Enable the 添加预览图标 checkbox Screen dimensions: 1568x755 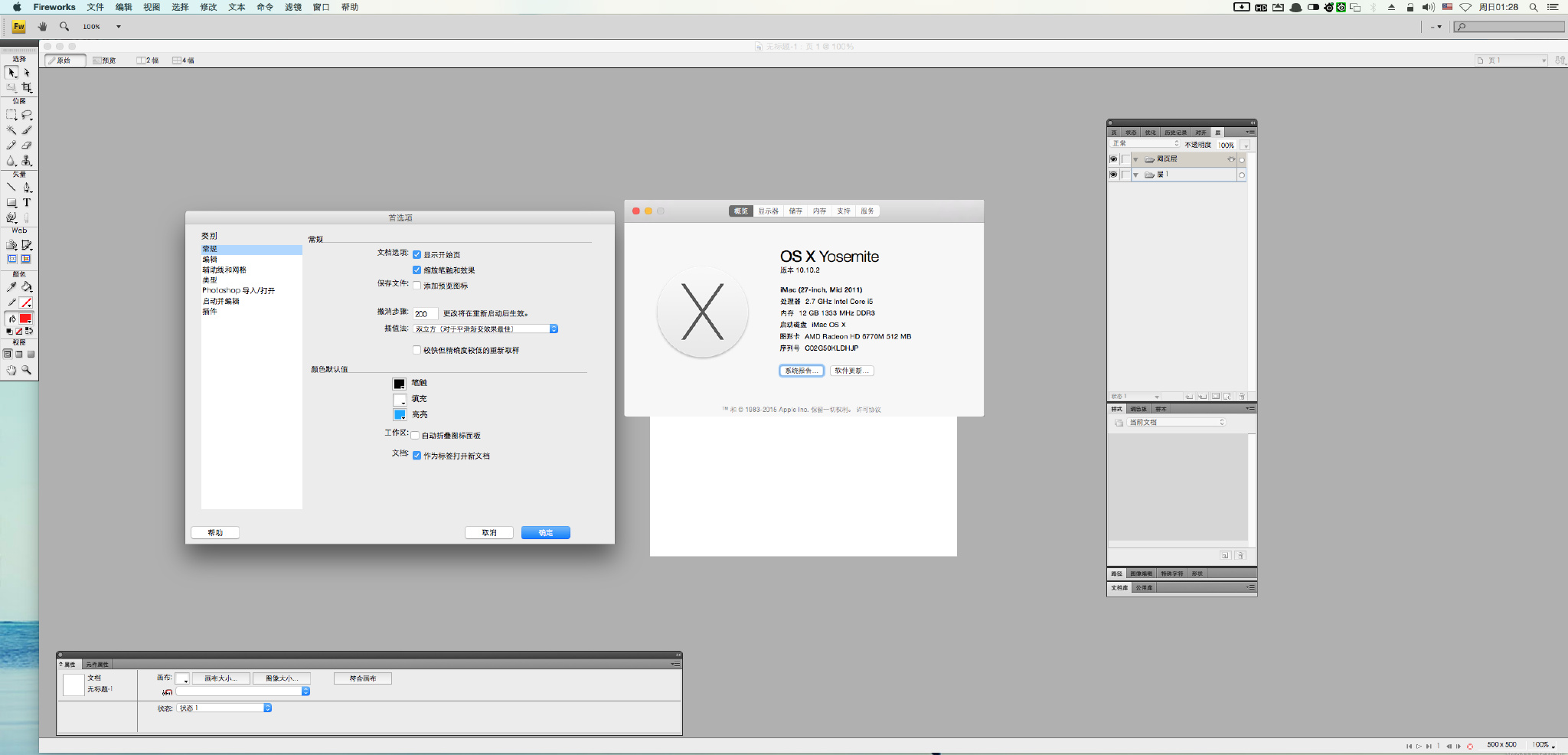[x=416, y=286]
